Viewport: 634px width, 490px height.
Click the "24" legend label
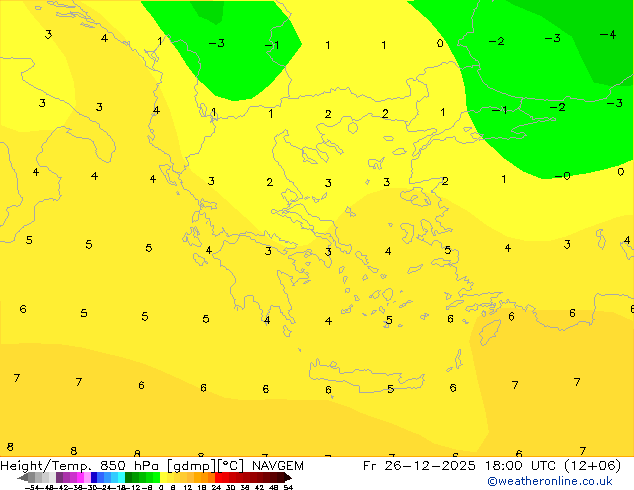[x=216, y=488]
